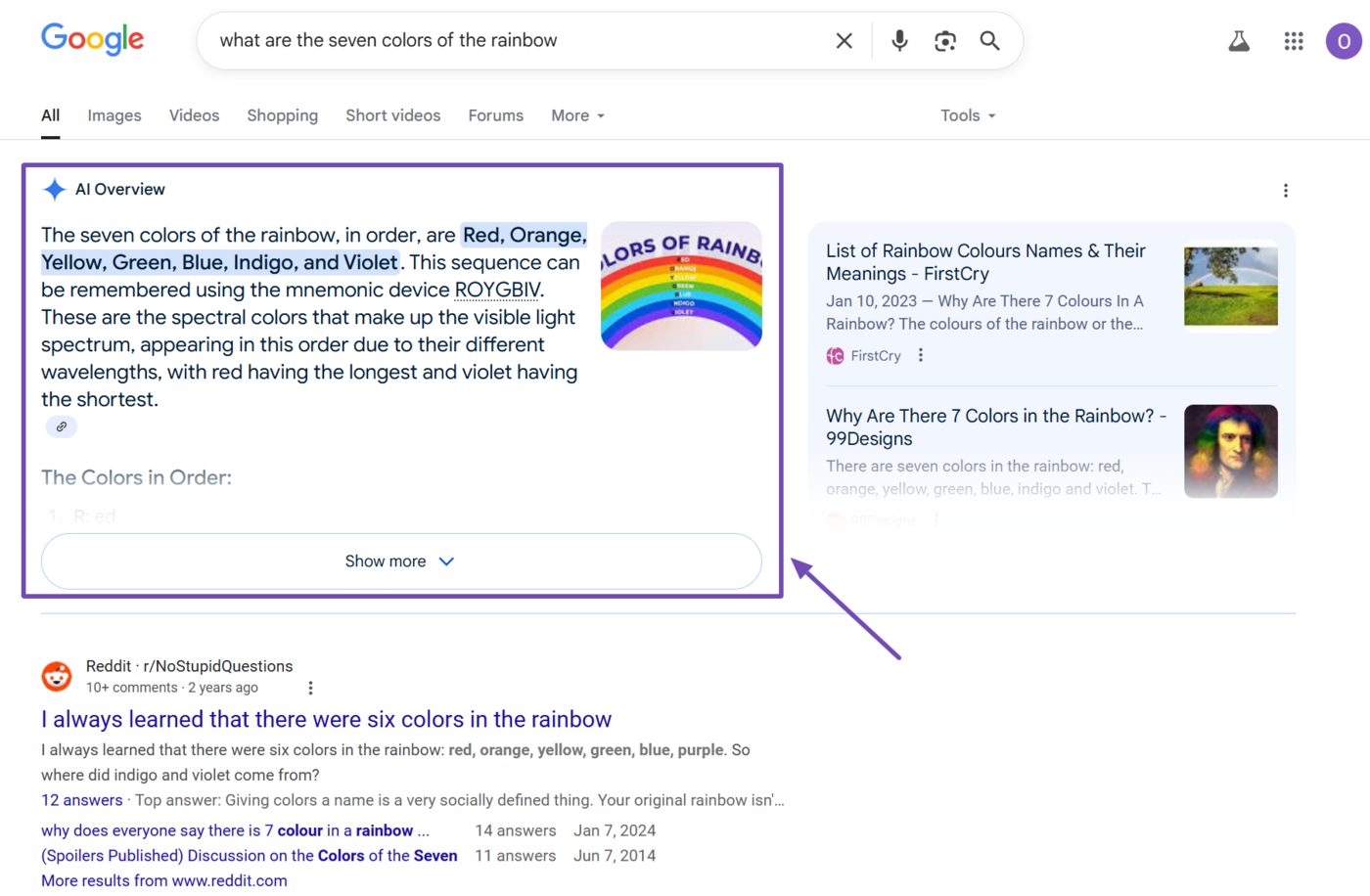Screen dimensions: 1370x896
Task: Click the FirstCry favicon
Action: click(x=835, y=356)
